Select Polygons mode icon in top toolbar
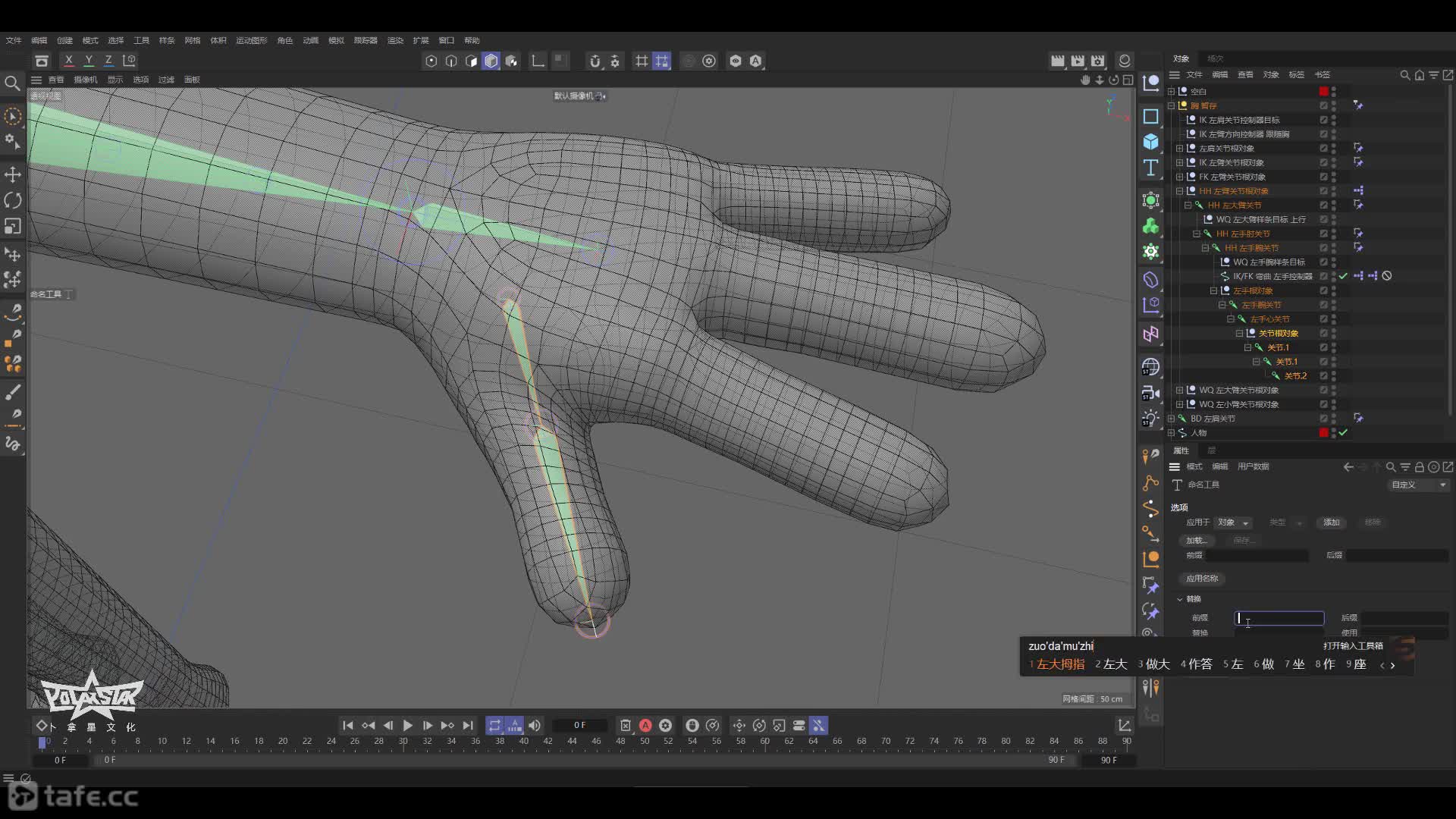1456x819 pixels. click(471, 61)
